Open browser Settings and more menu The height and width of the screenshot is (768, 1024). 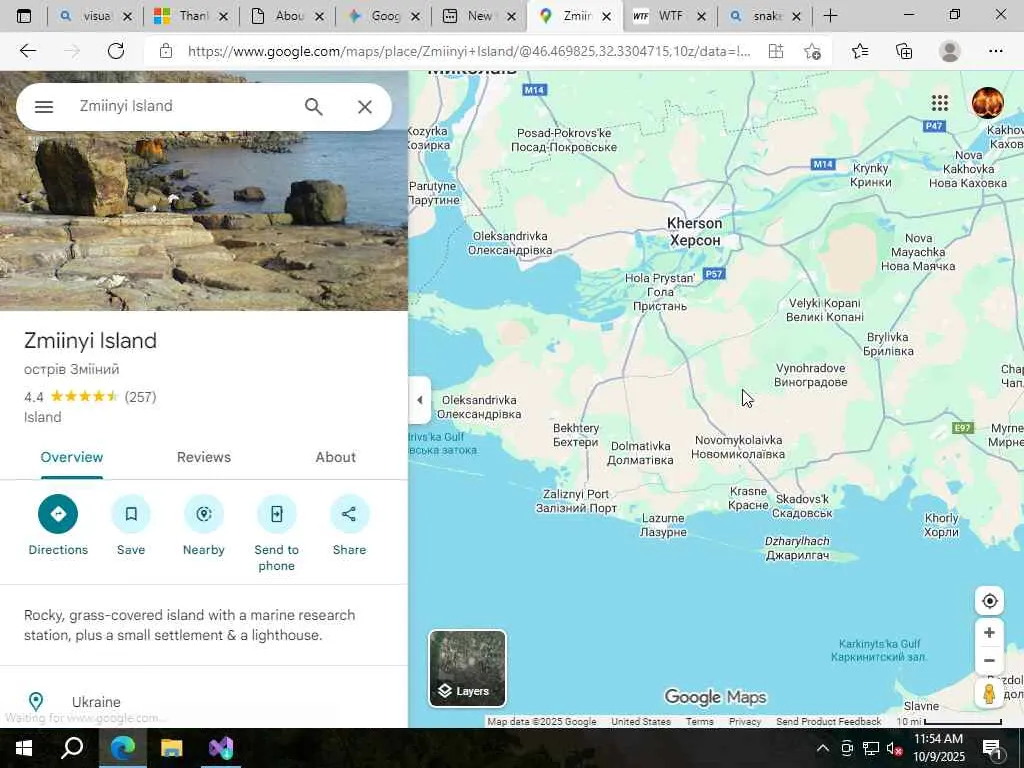[995, 51]
